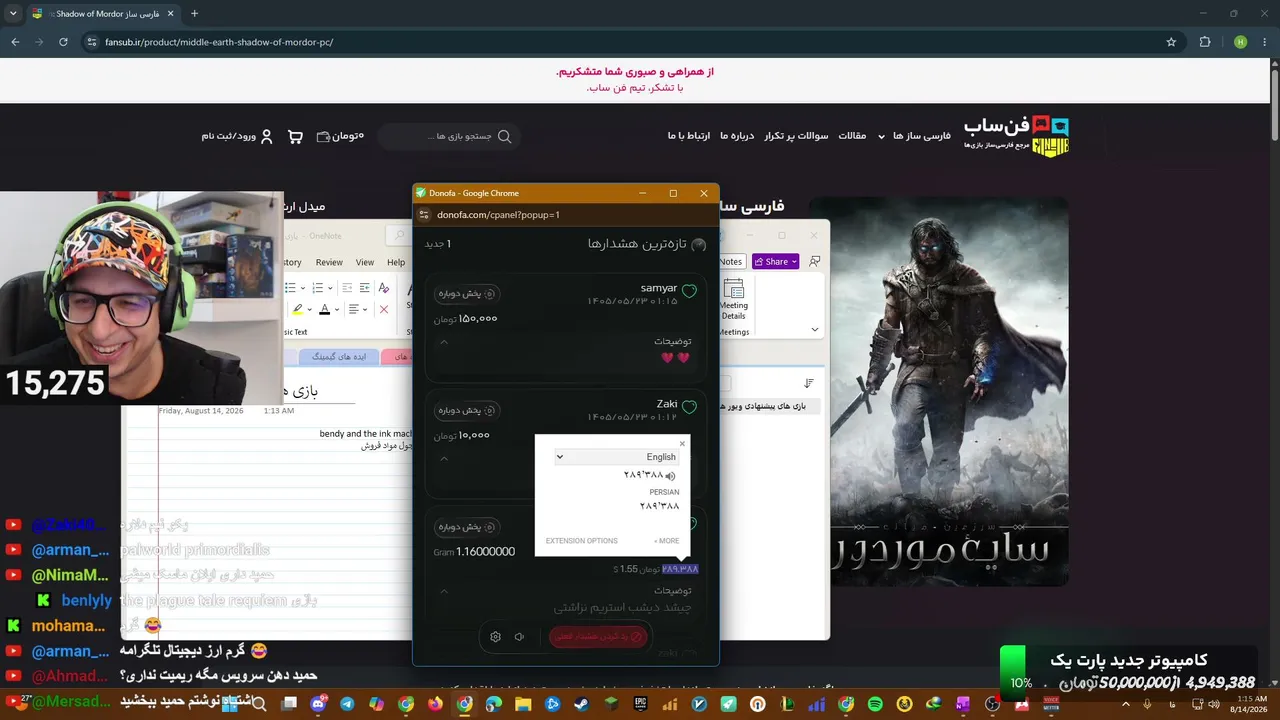Go back to the previous page
The height and width of the screenshot is (720, 1280).
(15, 42)
